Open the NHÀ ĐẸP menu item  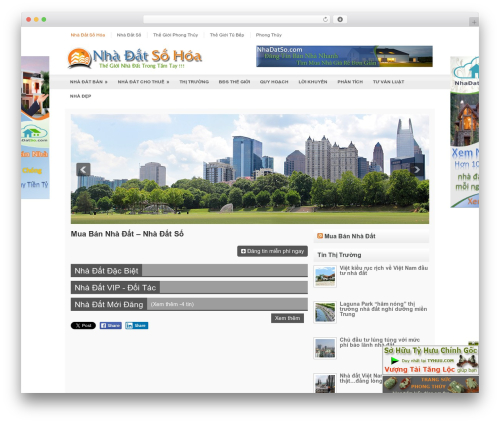[x=80, y=96]
